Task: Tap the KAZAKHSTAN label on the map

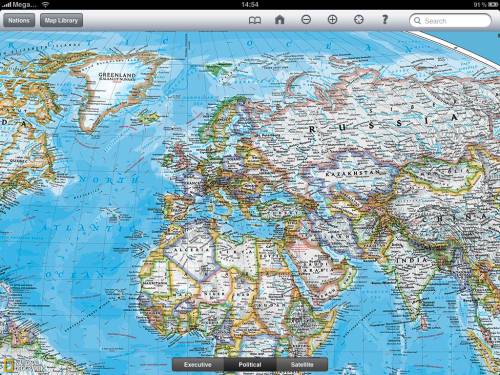Action: [353, 173]
